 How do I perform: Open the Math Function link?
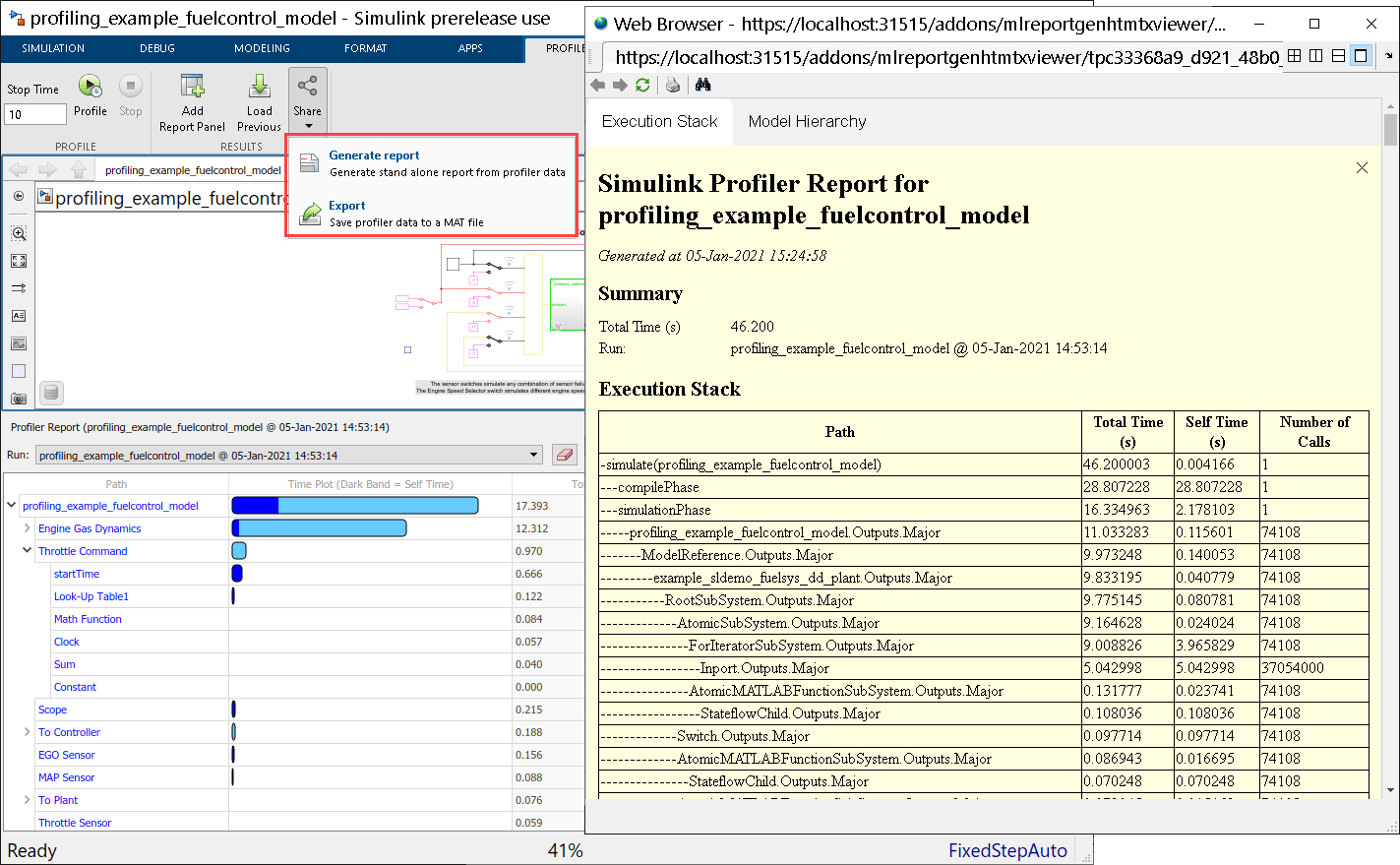pyautogui.click(x=88, y=619)
